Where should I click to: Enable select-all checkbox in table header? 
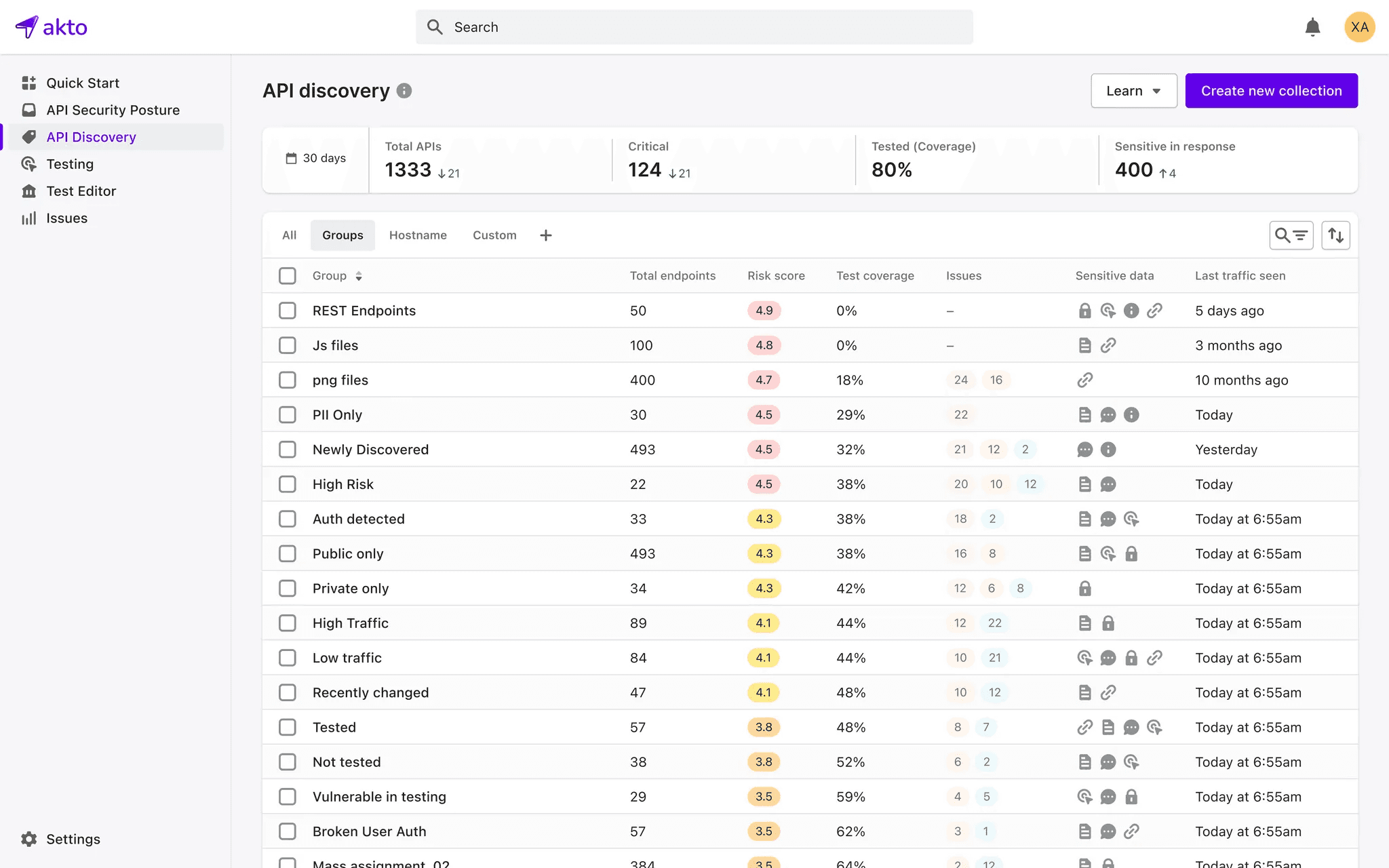(x=288, y=276)
